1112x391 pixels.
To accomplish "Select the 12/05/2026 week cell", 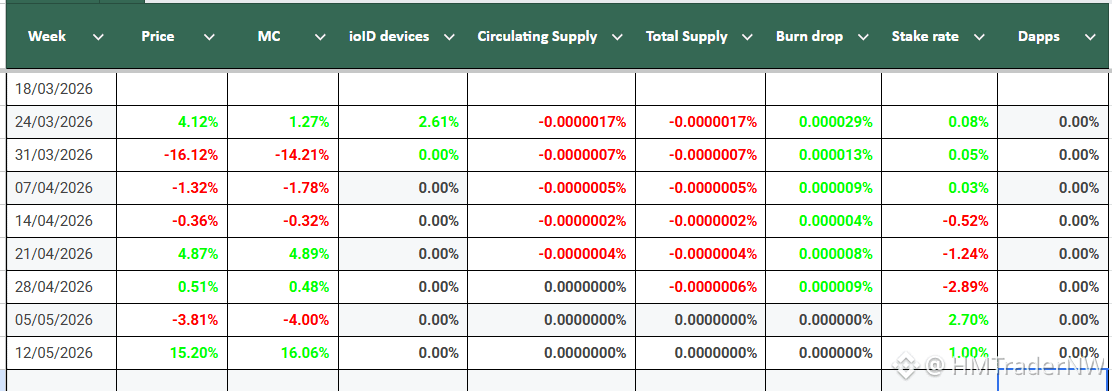I will pos(62,353).
